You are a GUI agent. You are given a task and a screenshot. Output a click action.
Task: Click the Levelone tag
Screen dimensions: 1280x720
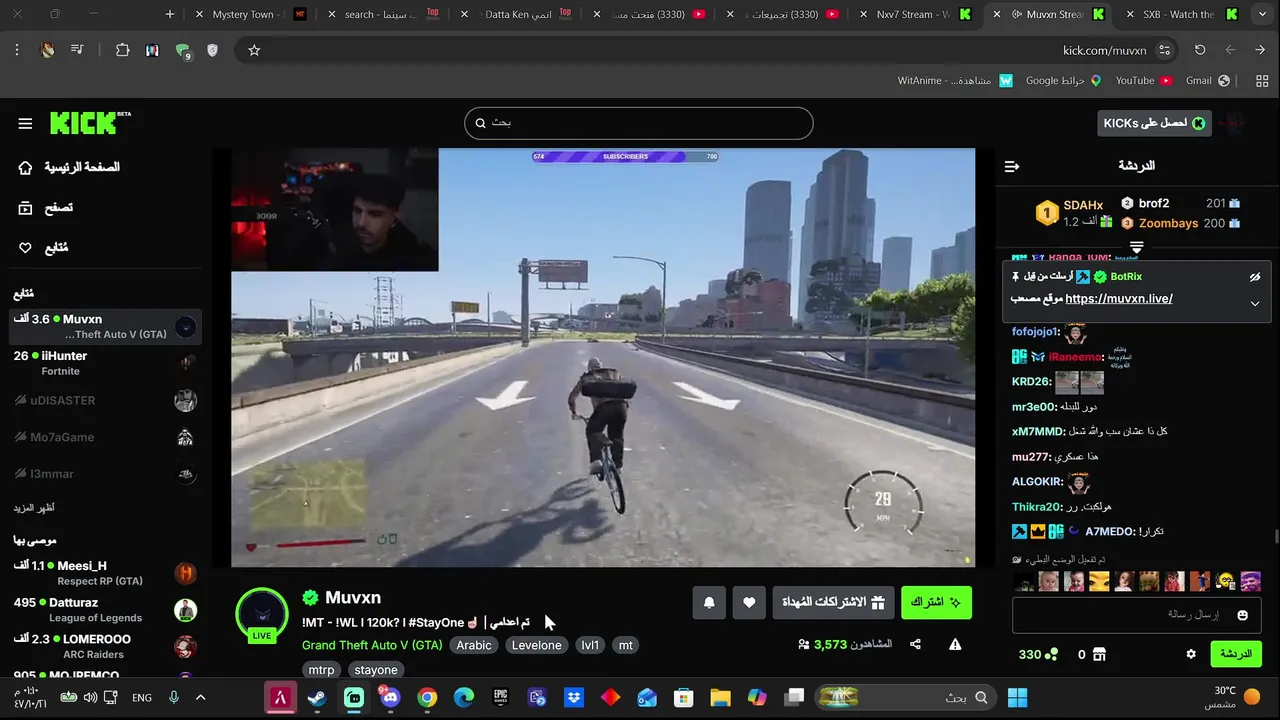click(536, 645)
